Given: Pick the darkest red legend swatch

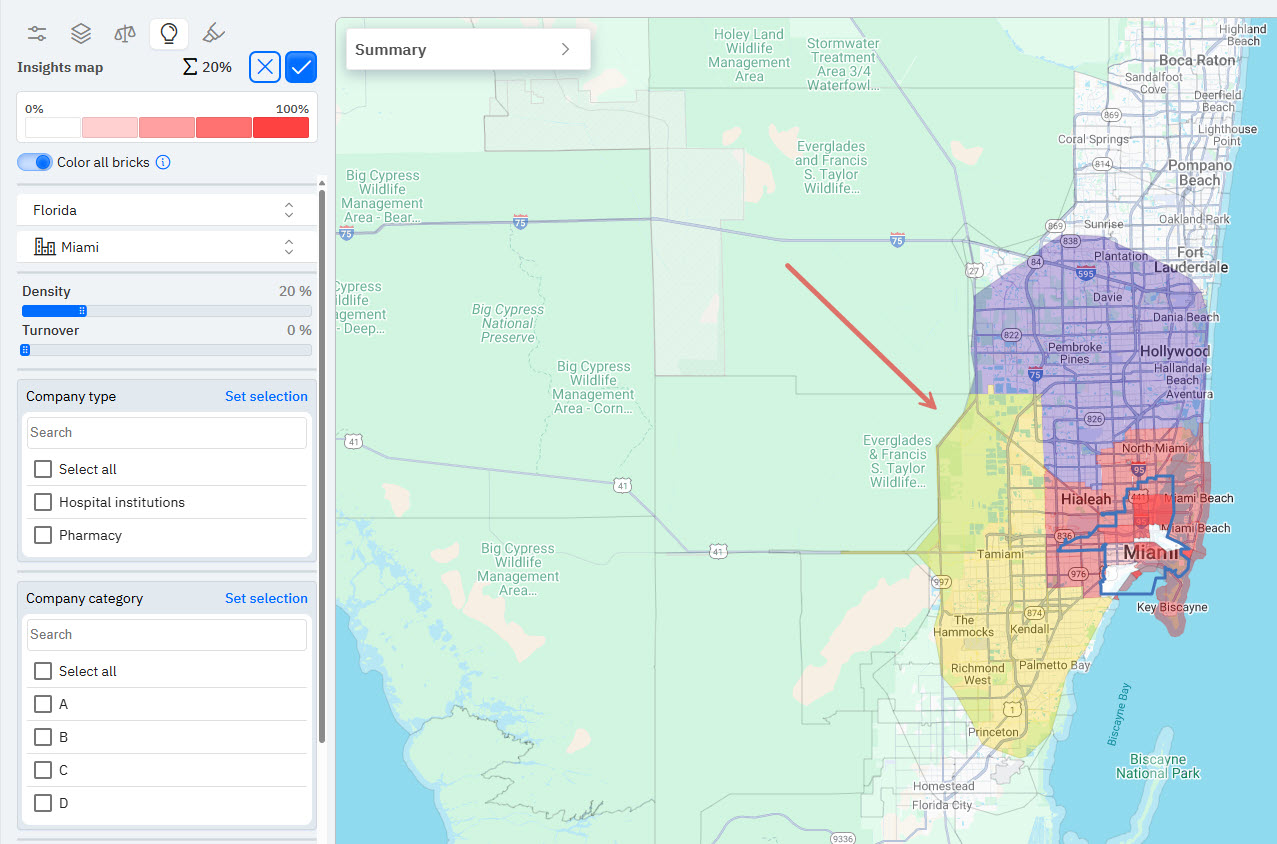Looking at the screenshot, I should click(x=281, y=128).
